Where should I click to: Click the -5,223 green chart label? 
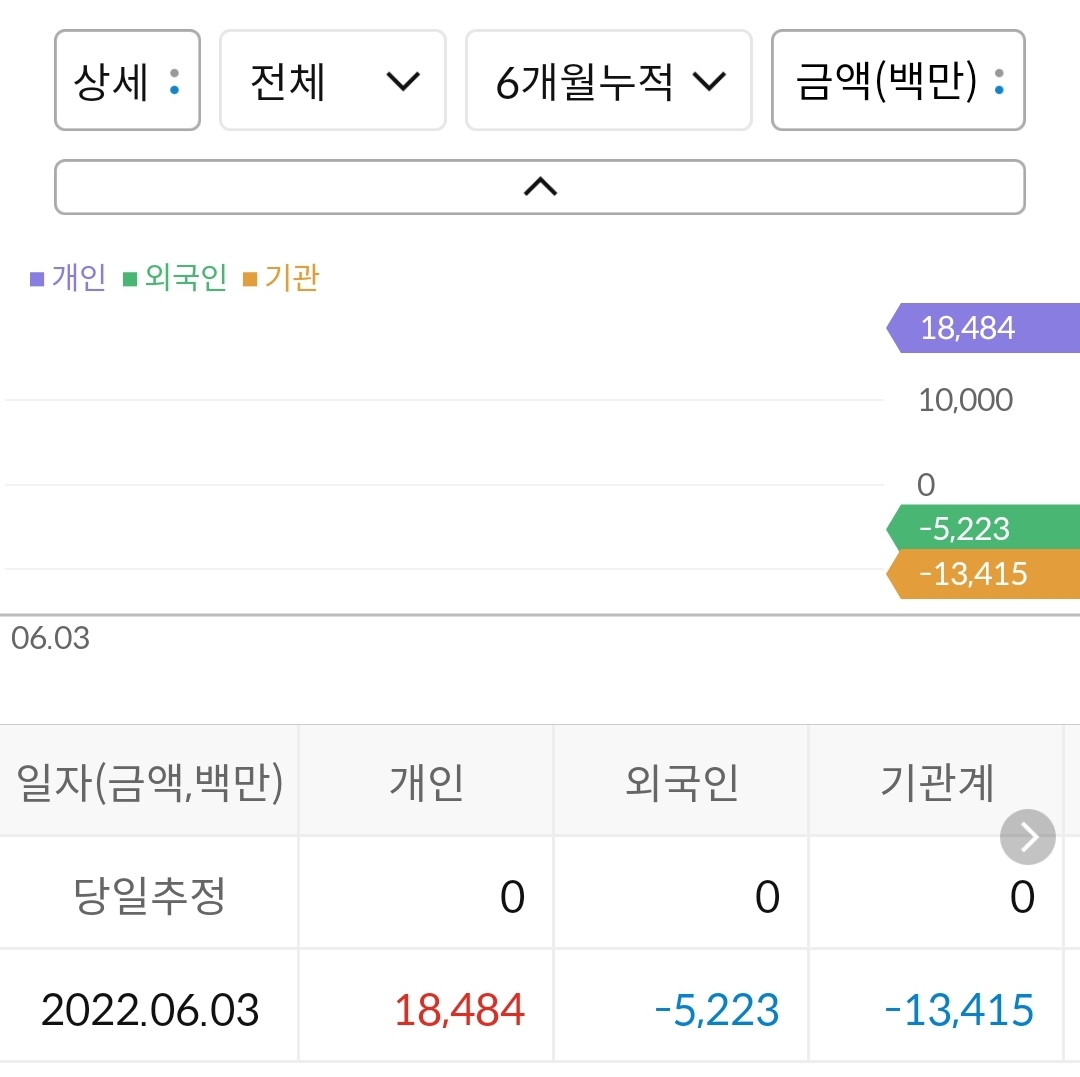968,528
